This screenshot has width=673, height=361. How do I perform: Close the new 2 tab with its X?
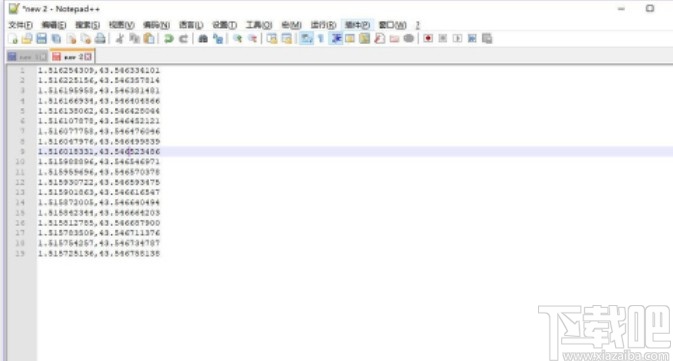coord(88,57)
